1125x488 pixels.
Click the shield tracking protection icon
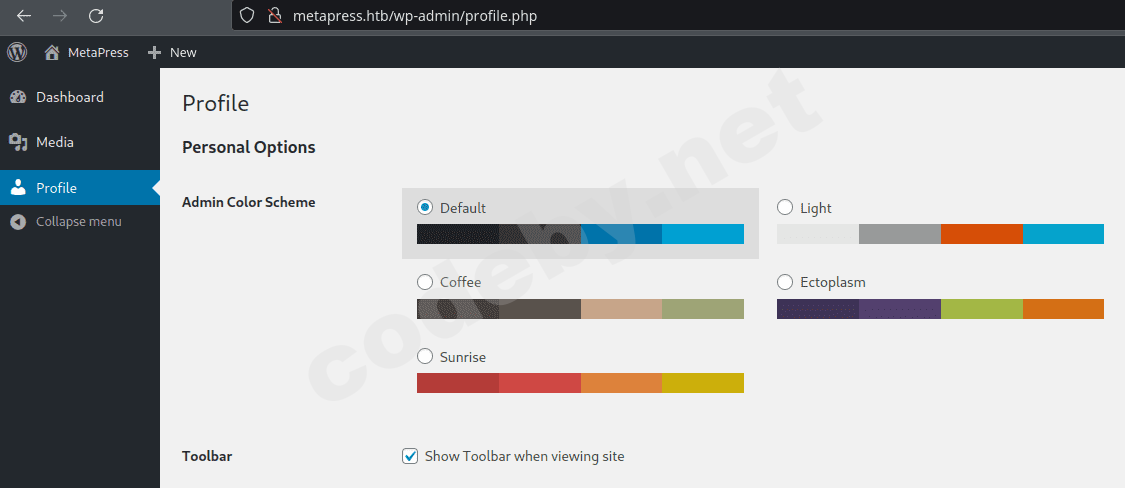[248, 16]
